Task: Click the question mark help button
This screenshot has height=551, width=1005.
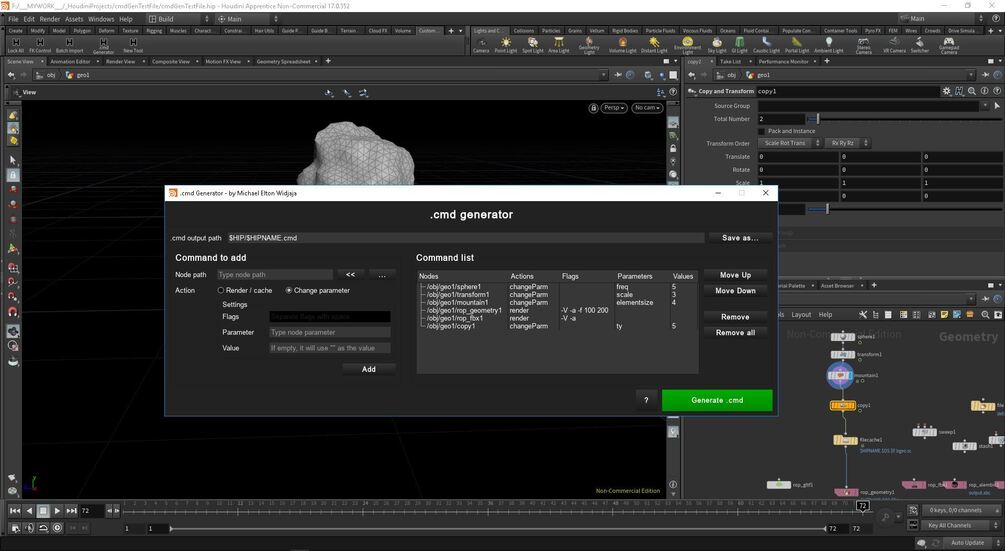Action: [646, 400]
